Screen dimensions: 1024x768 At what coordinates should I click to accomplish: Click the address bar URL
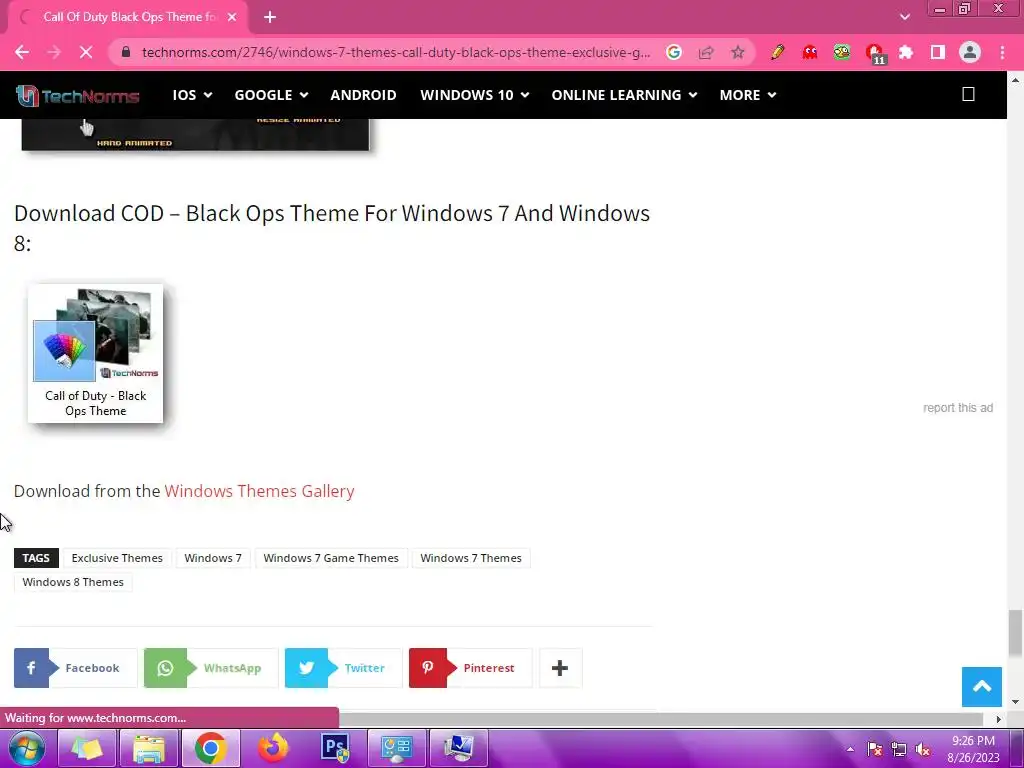[396, 52]
